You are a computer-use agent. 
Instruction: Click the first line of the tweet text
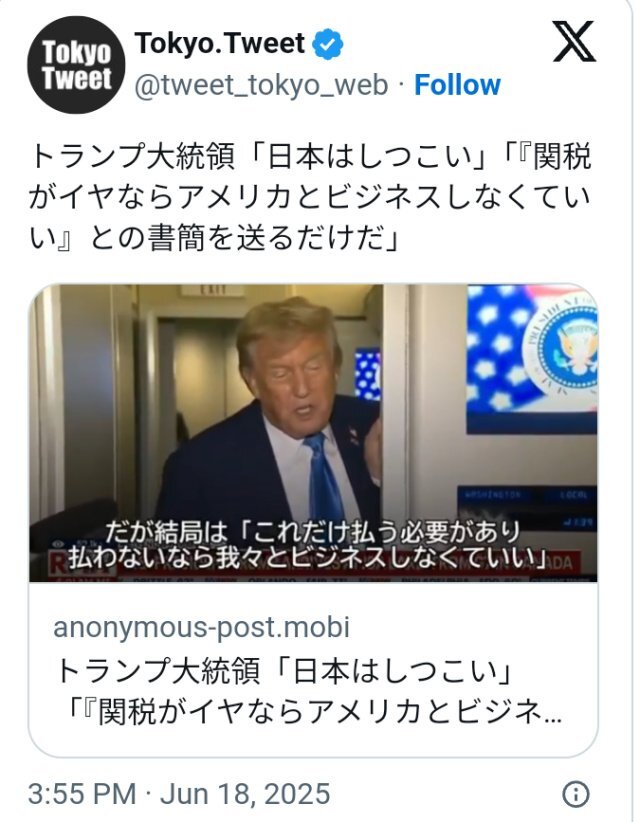tap(310, 156)
